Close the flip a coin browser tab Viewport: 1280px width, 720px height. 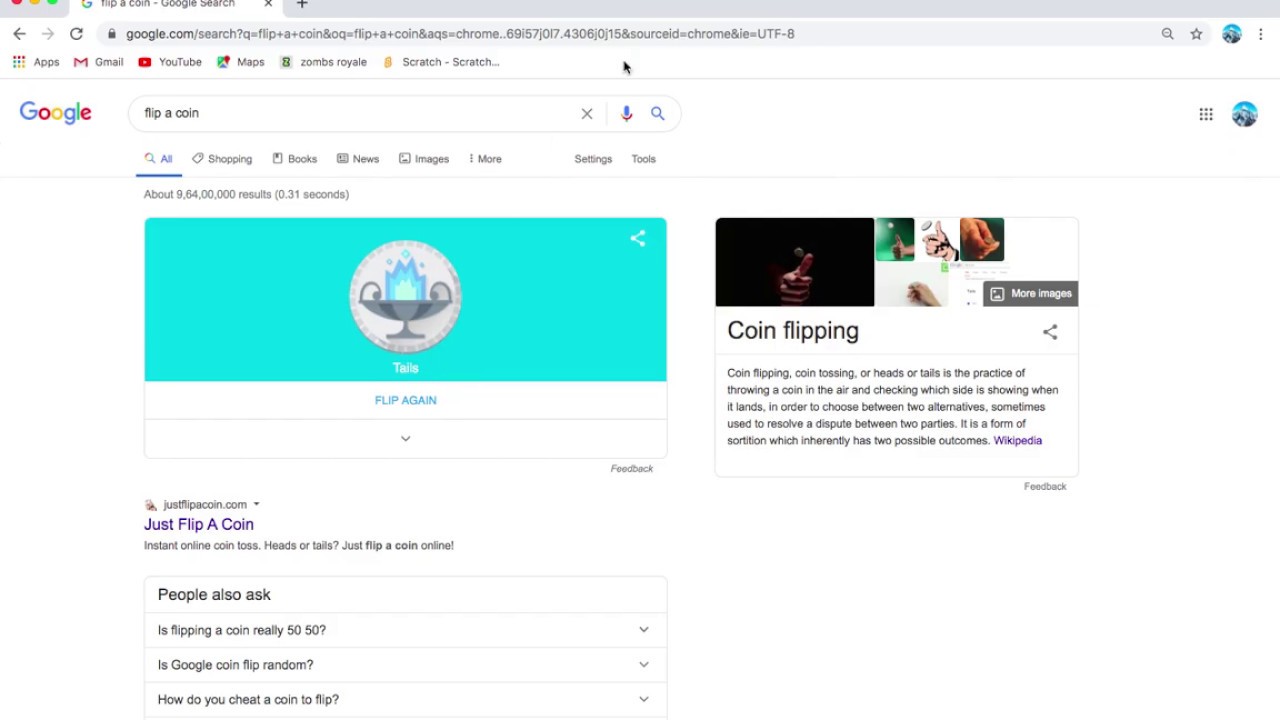coord(268,4)
